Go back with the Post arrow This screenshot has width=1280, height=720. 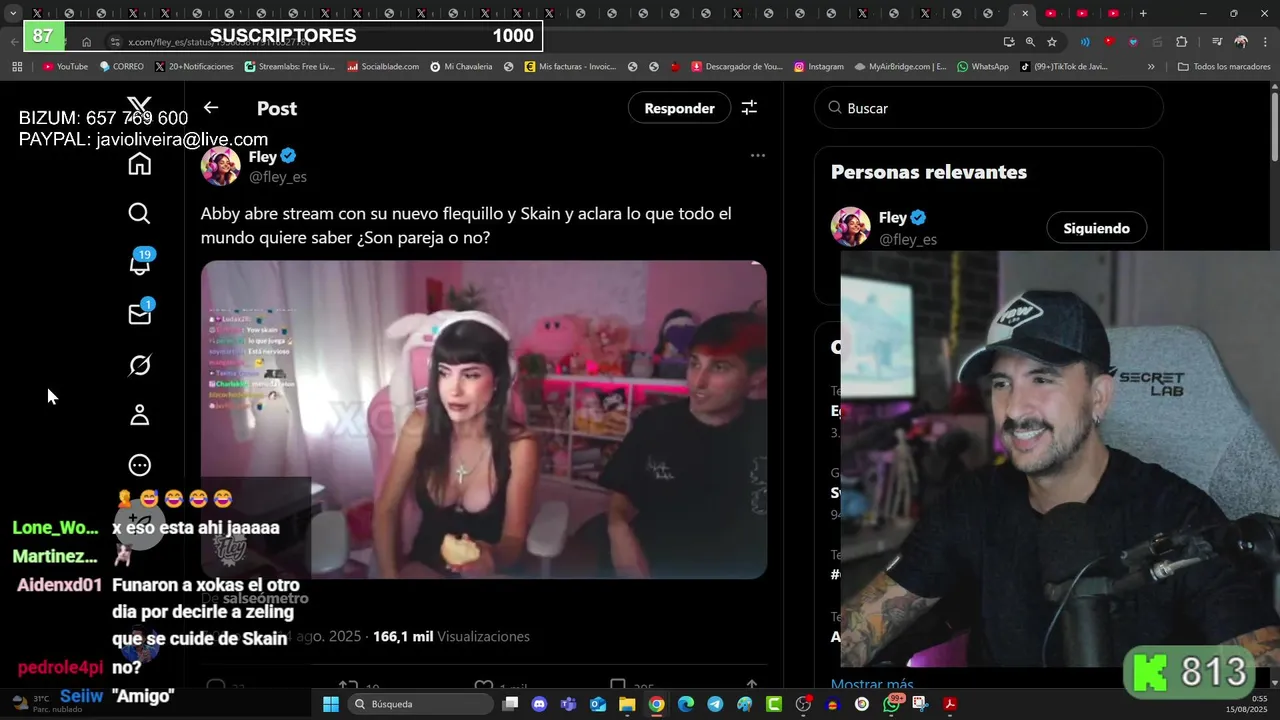(x=210, y=107)
